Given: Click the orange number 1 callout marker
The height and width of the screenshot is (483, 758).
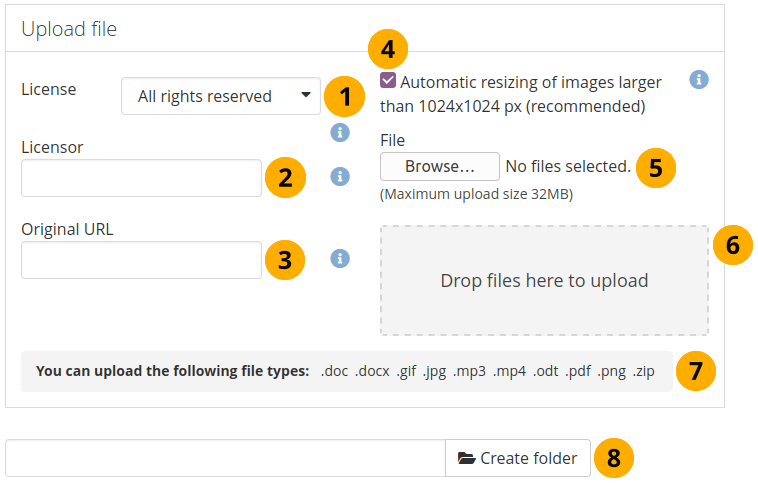Looking at the screenshot, I should (345, 97).
